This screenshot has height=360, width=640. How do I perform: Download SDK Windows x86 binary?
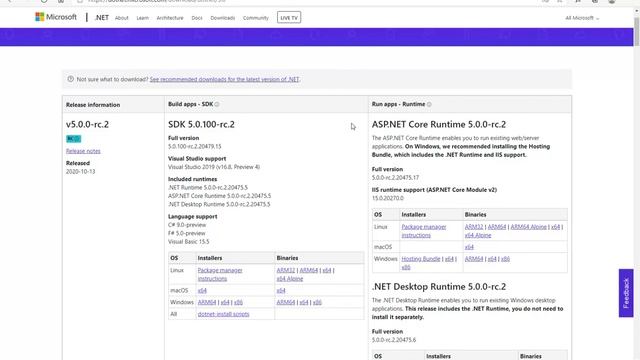[317, 302]
